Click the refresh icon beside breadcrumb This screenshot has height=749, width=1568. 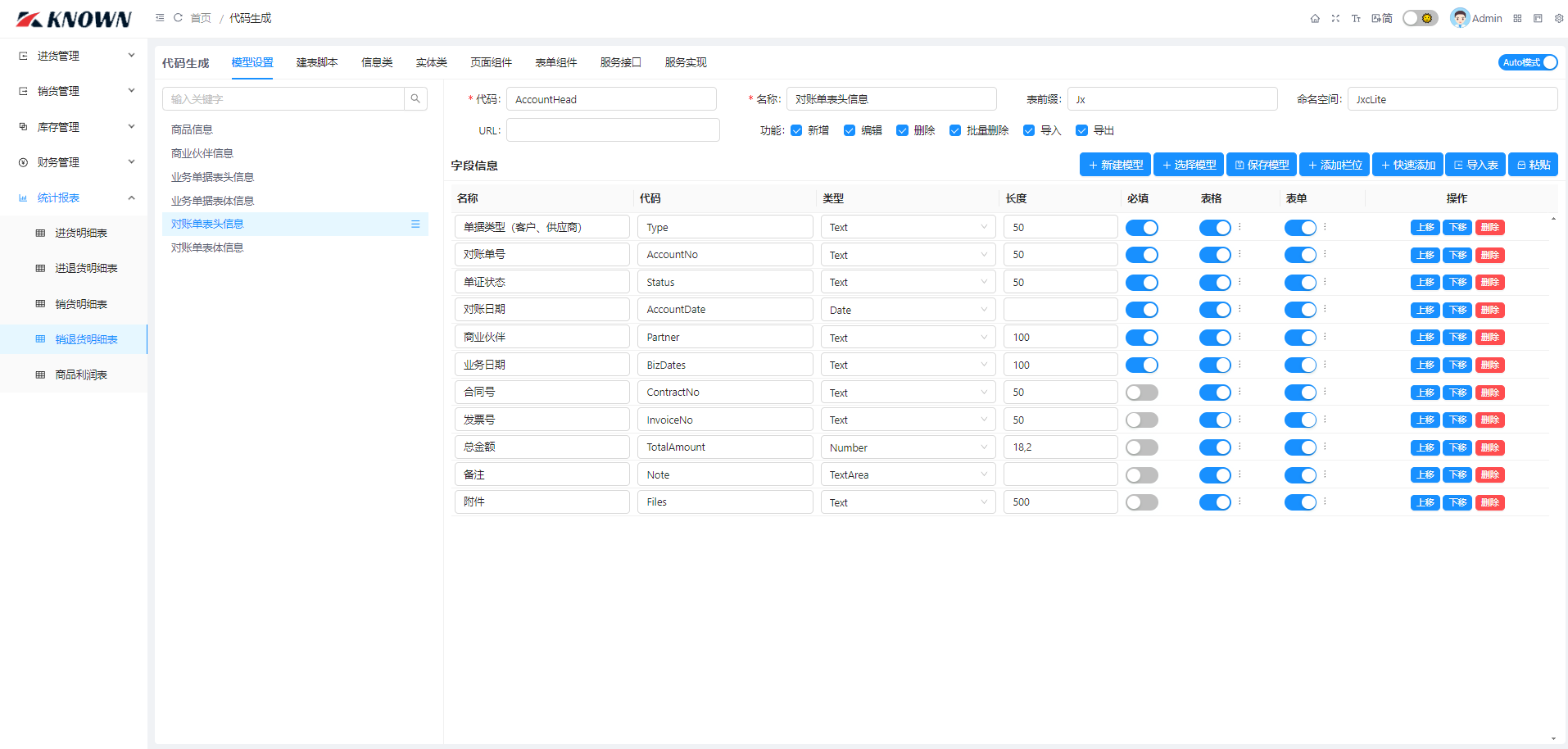click(x=178, y=18)
